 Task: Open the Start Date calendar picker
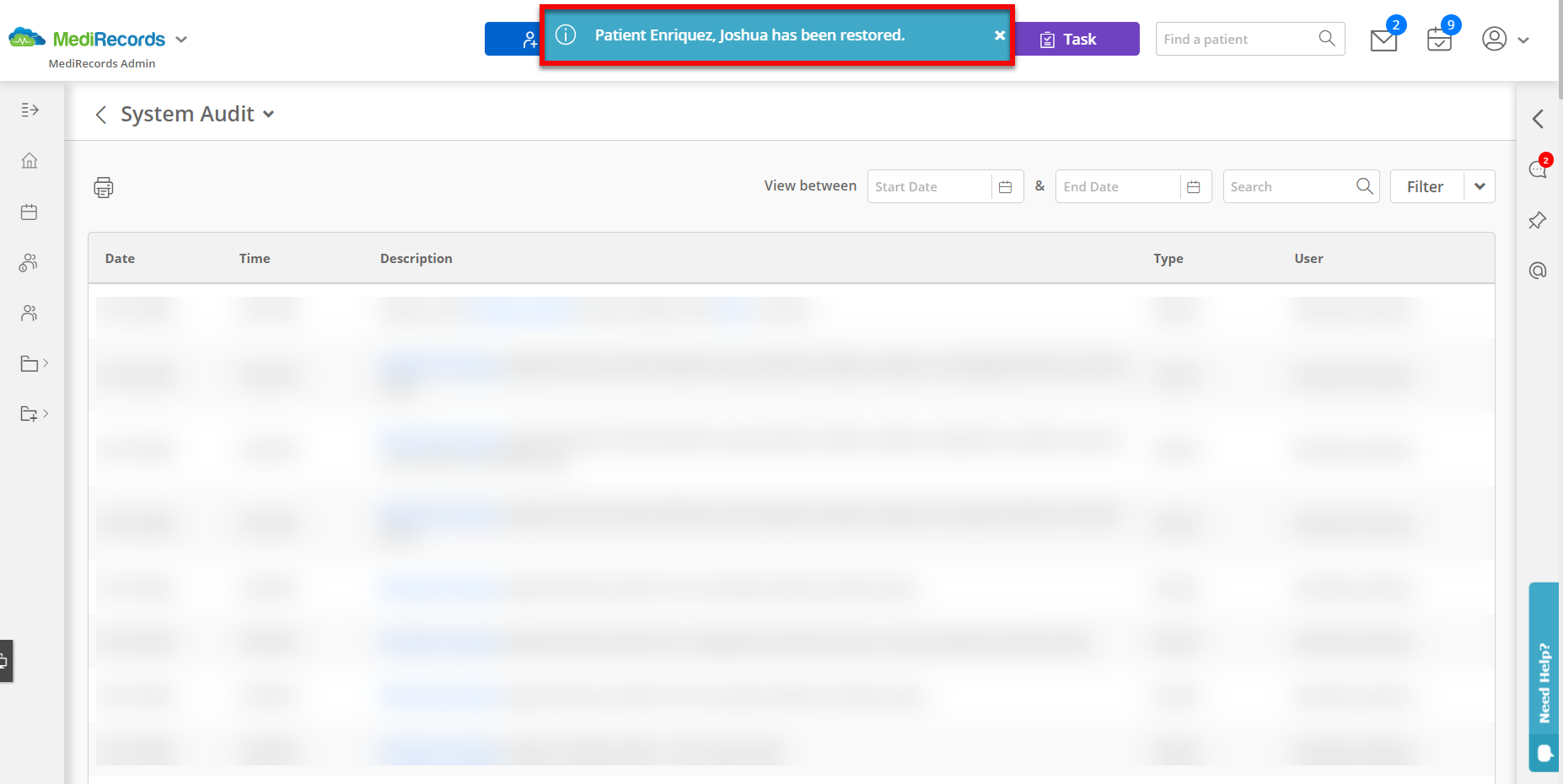1006,187
